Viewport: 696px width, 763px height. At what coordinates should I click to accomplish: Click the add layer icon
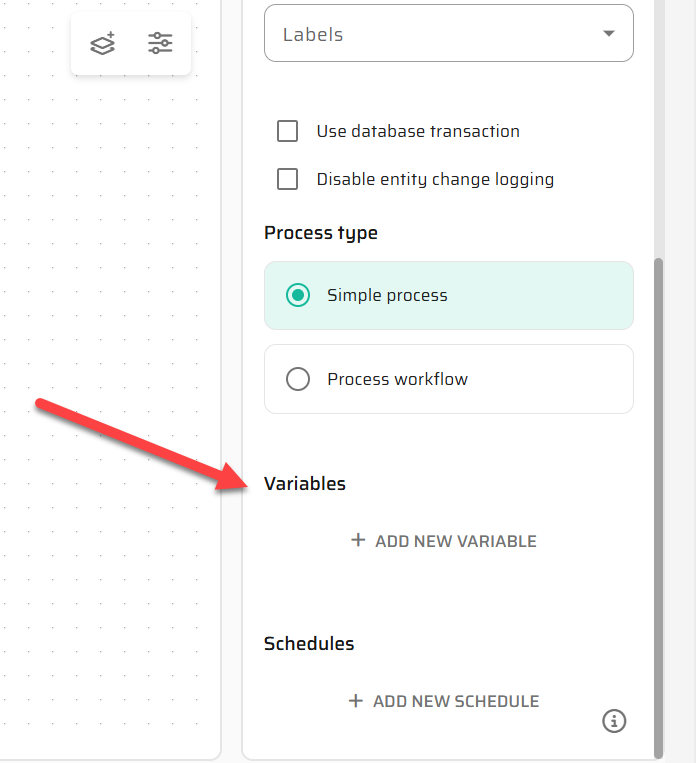[x=103, y=43]
